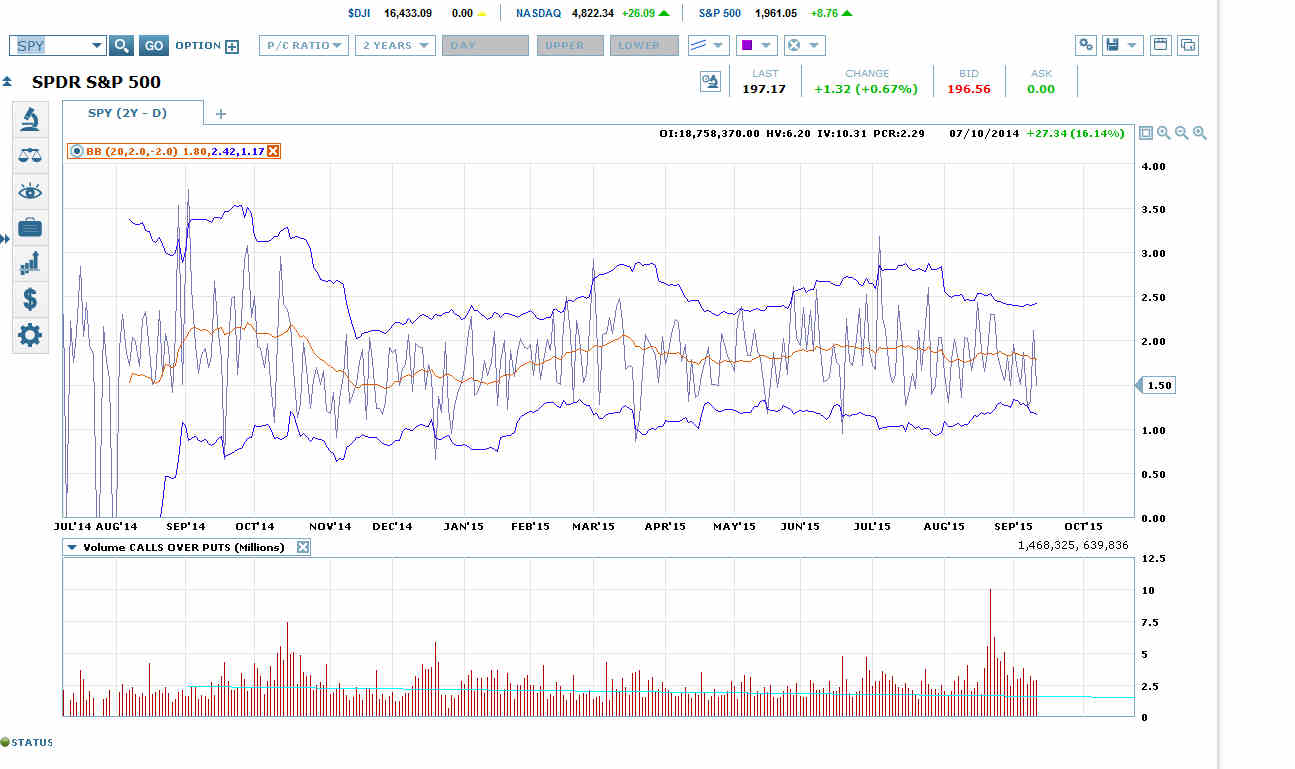Click the LOWER button
Screen dimensions: 1295x769
point(645,45)
